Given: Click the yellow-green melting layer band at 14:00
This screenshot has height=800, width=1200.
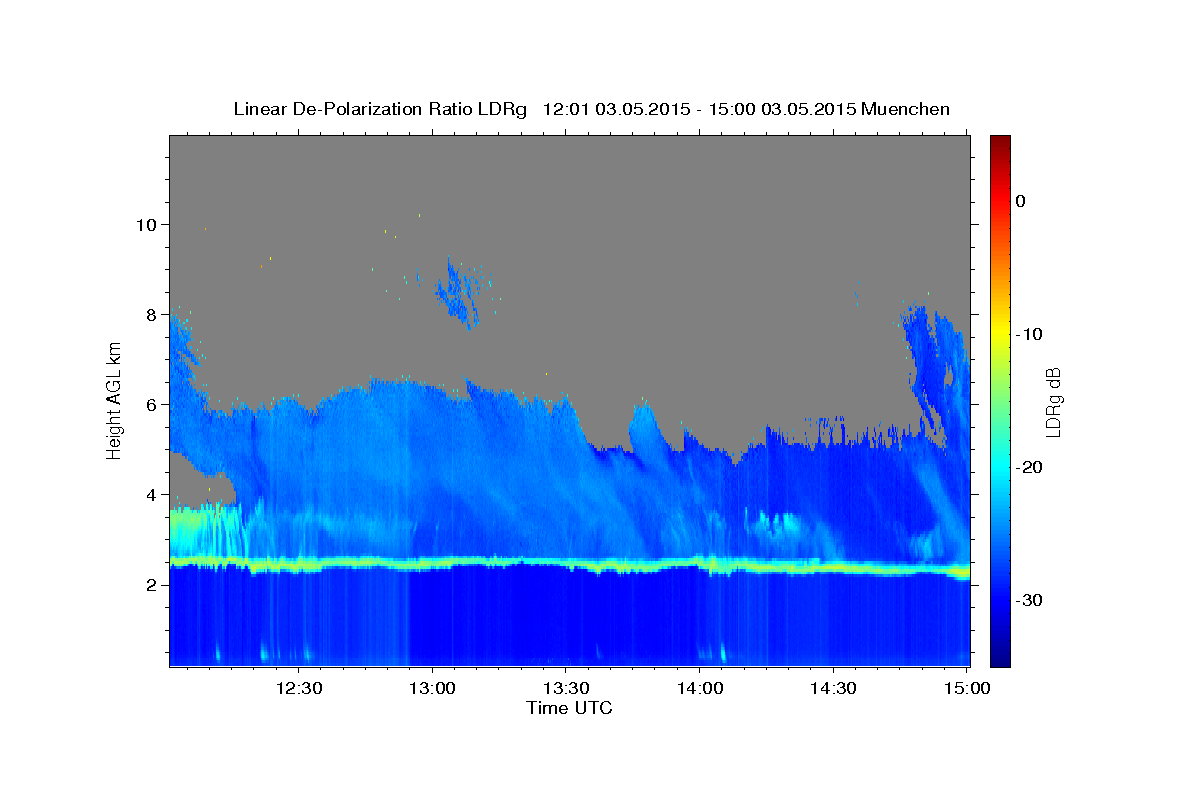Looking at the screenshot, I should coord(700,566).
